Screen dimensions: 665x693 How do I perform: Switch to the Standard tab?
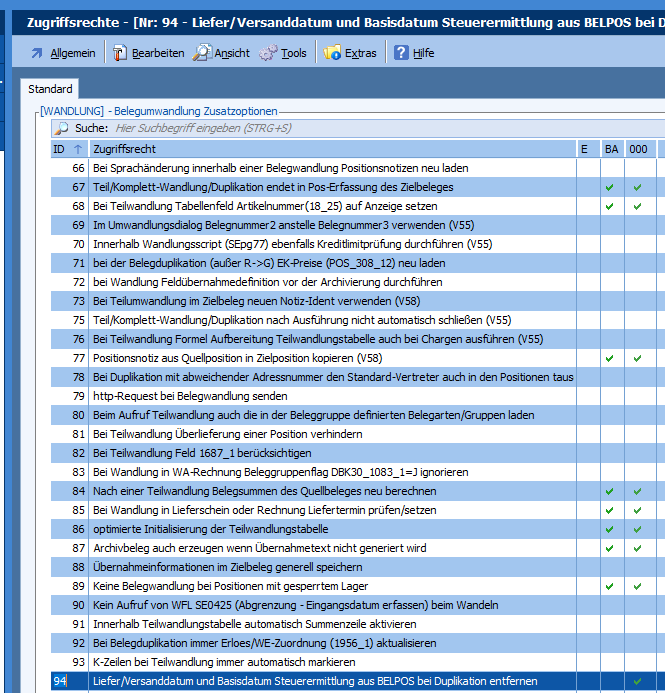point(50,90)
